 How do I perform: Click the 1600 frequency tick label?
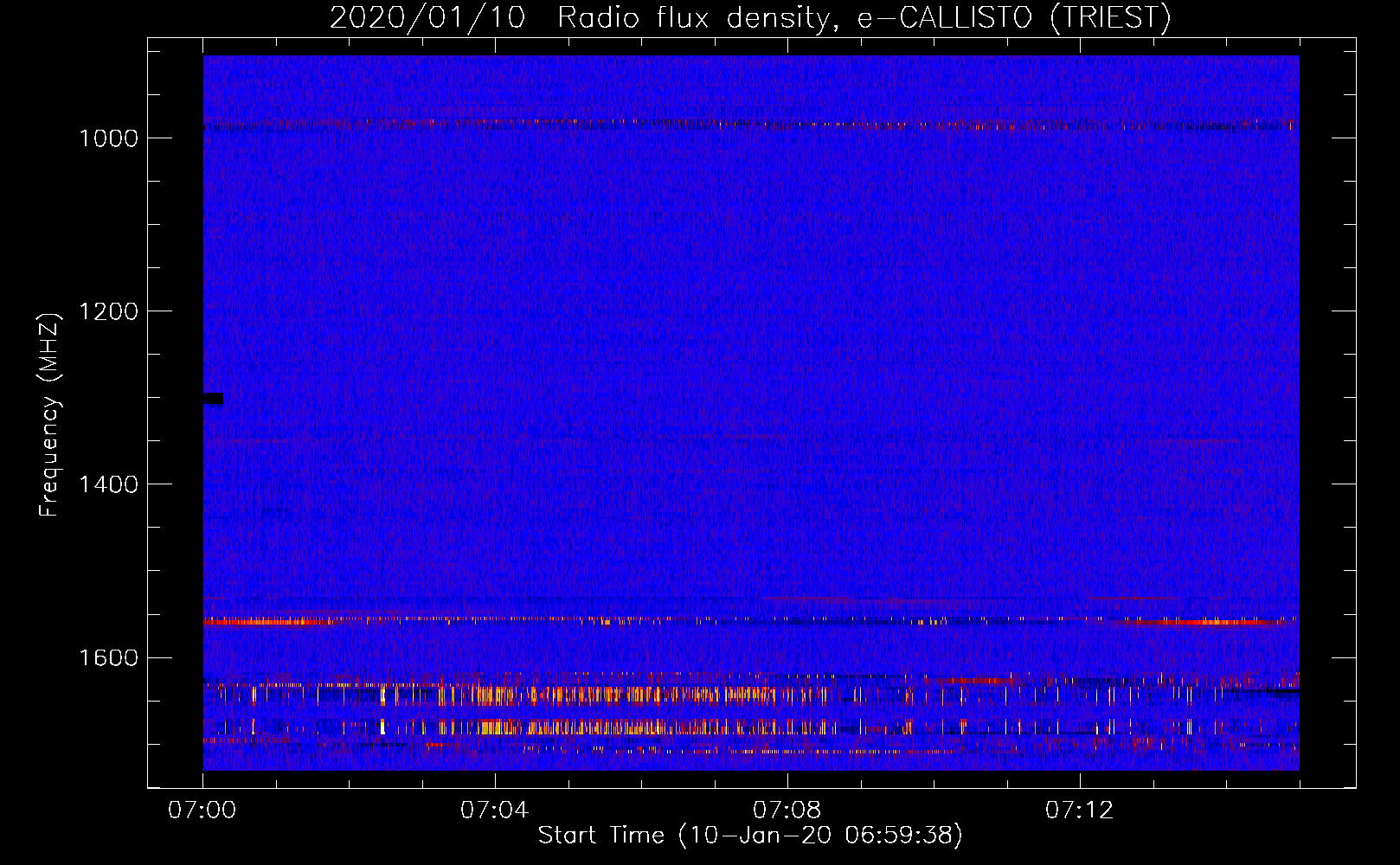(x=108, y=657)
